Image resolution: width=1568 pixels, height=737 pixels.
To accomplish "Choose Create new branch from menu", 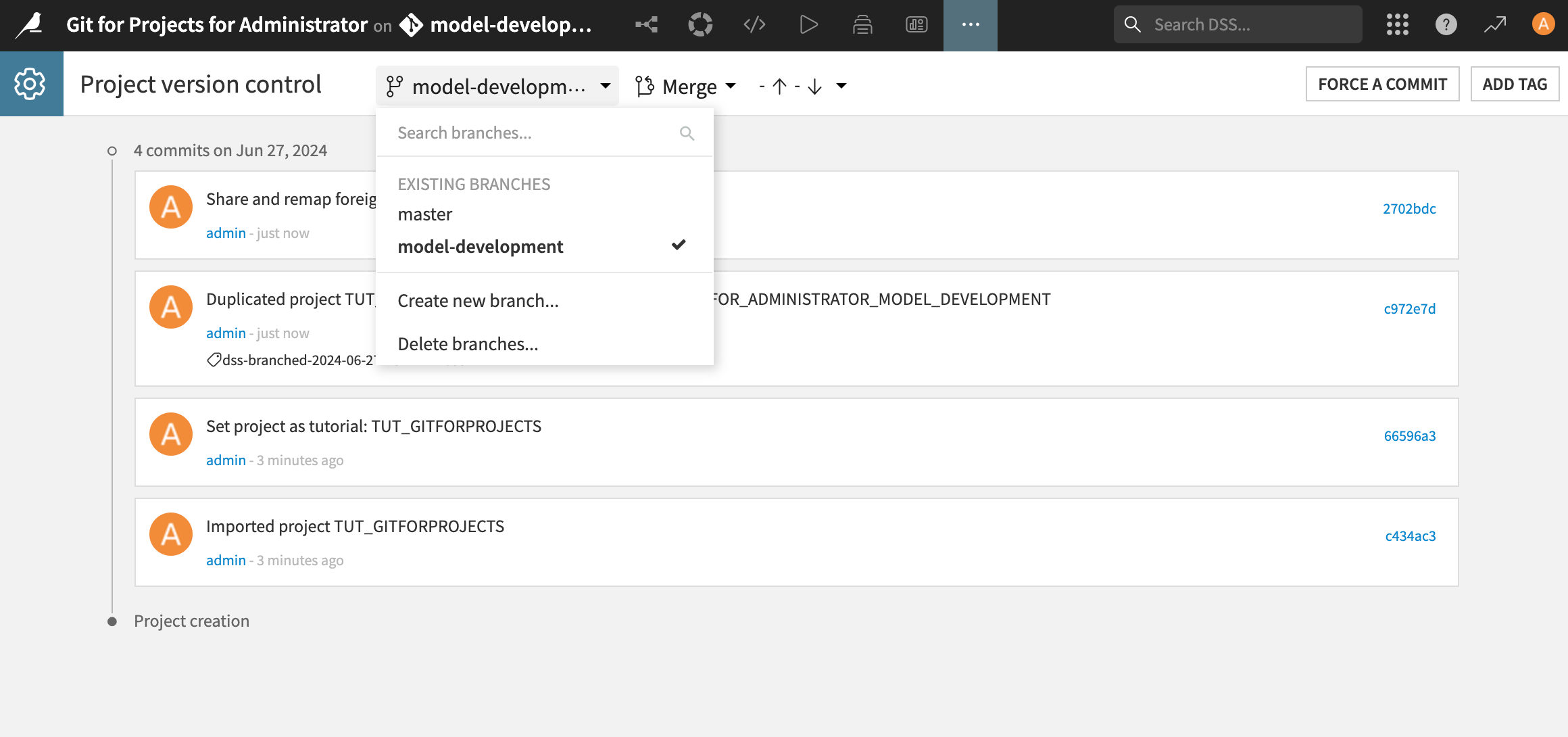I will pyautogui.click(x=478, y=300).
